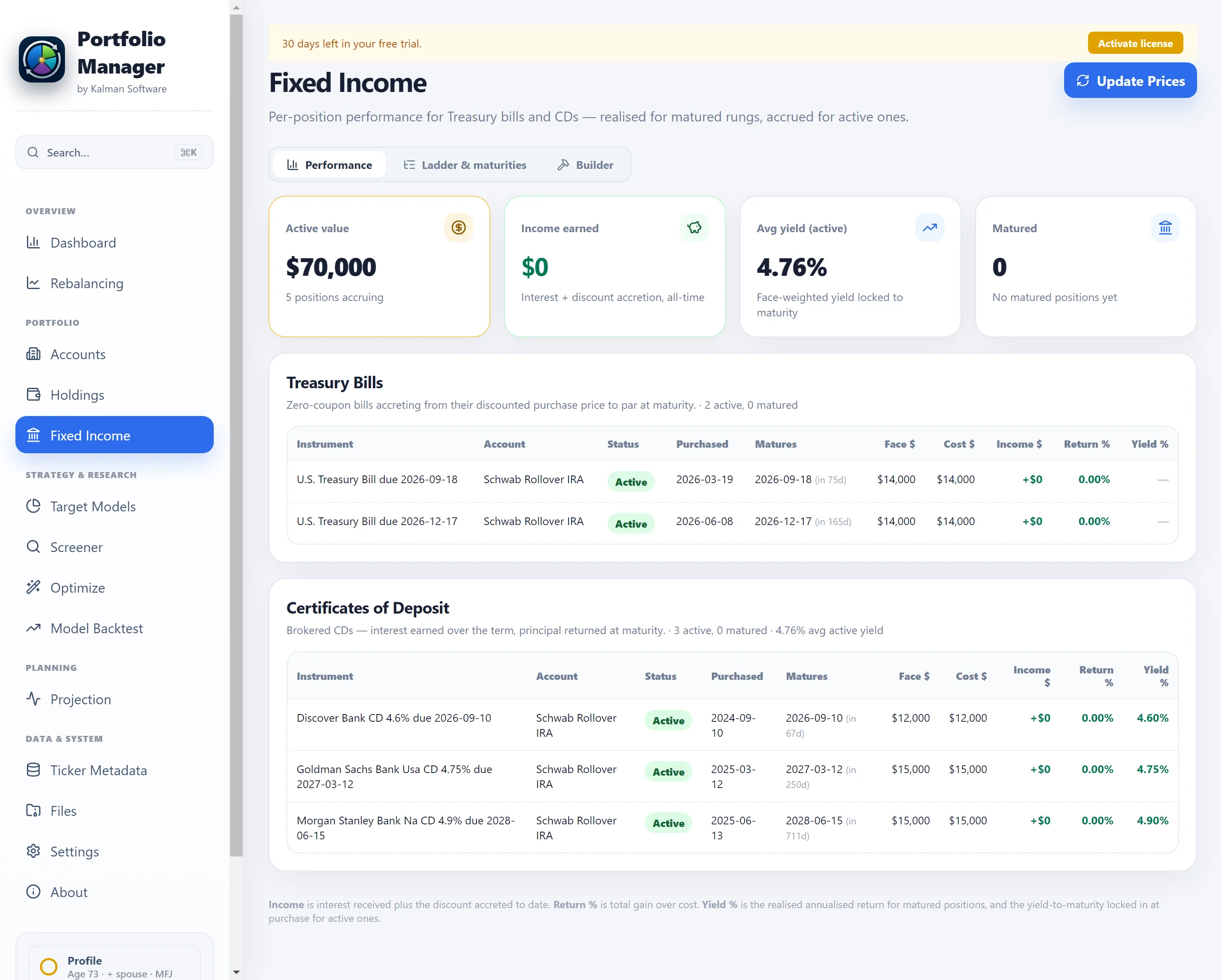
Task: Click the sidebar search field
Action: point(115,152)
